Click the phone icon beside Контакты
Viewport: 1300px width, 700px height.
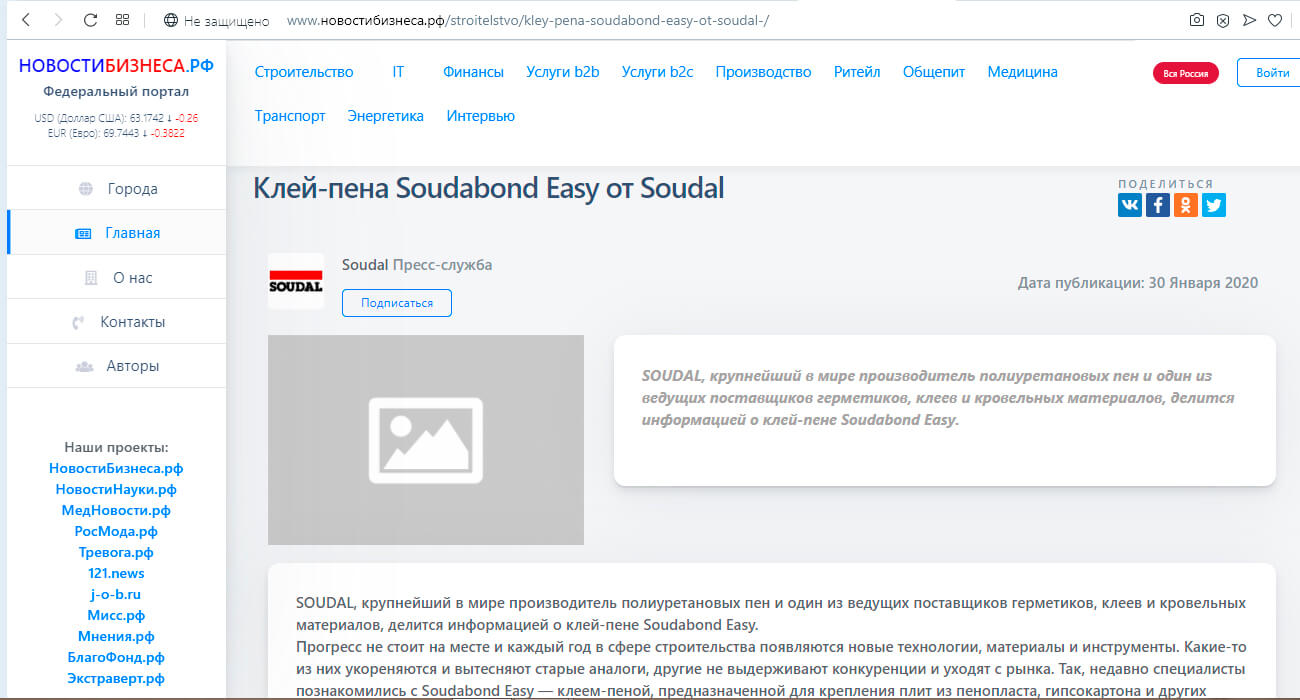pos(78,322)
